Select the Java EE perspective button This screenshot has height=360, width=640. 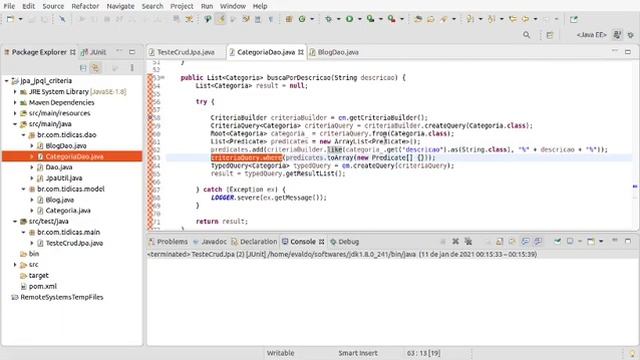point(591,35)
